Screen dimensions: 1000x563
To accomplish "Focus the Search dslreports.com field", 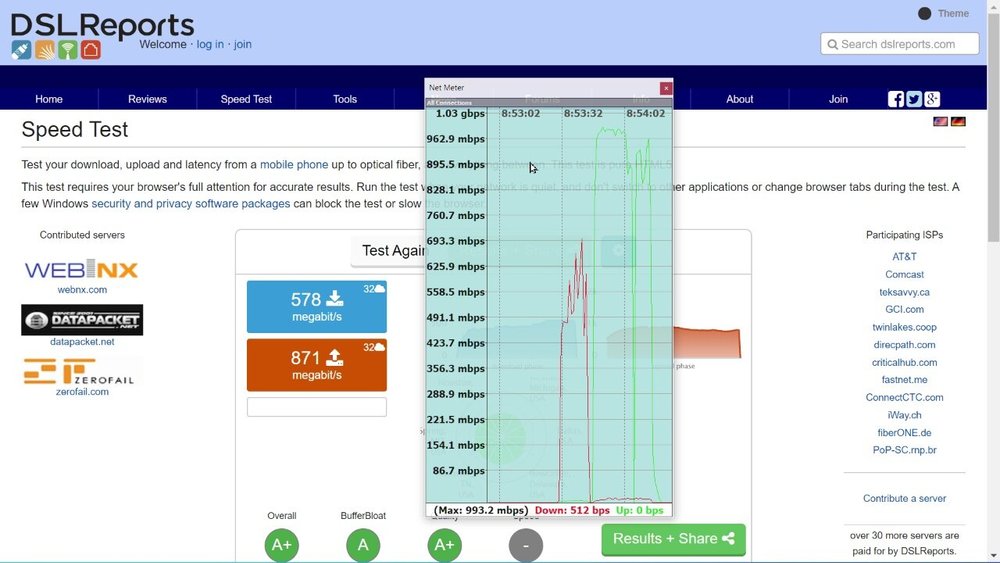I will (x=899, y=44).
